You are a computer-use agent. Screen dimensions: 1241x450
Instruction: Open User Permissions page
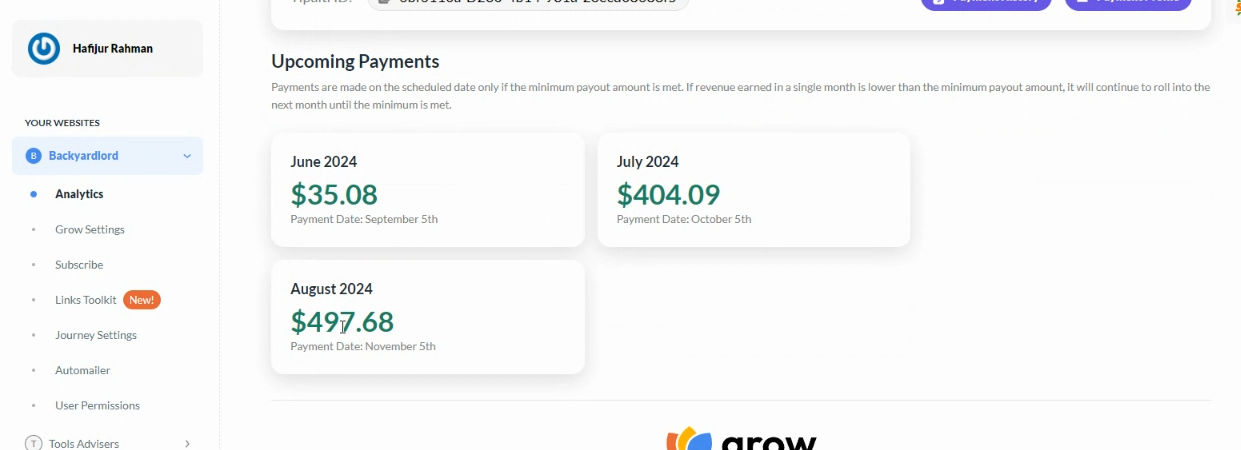pyautogui.click(x=98, y=405)
